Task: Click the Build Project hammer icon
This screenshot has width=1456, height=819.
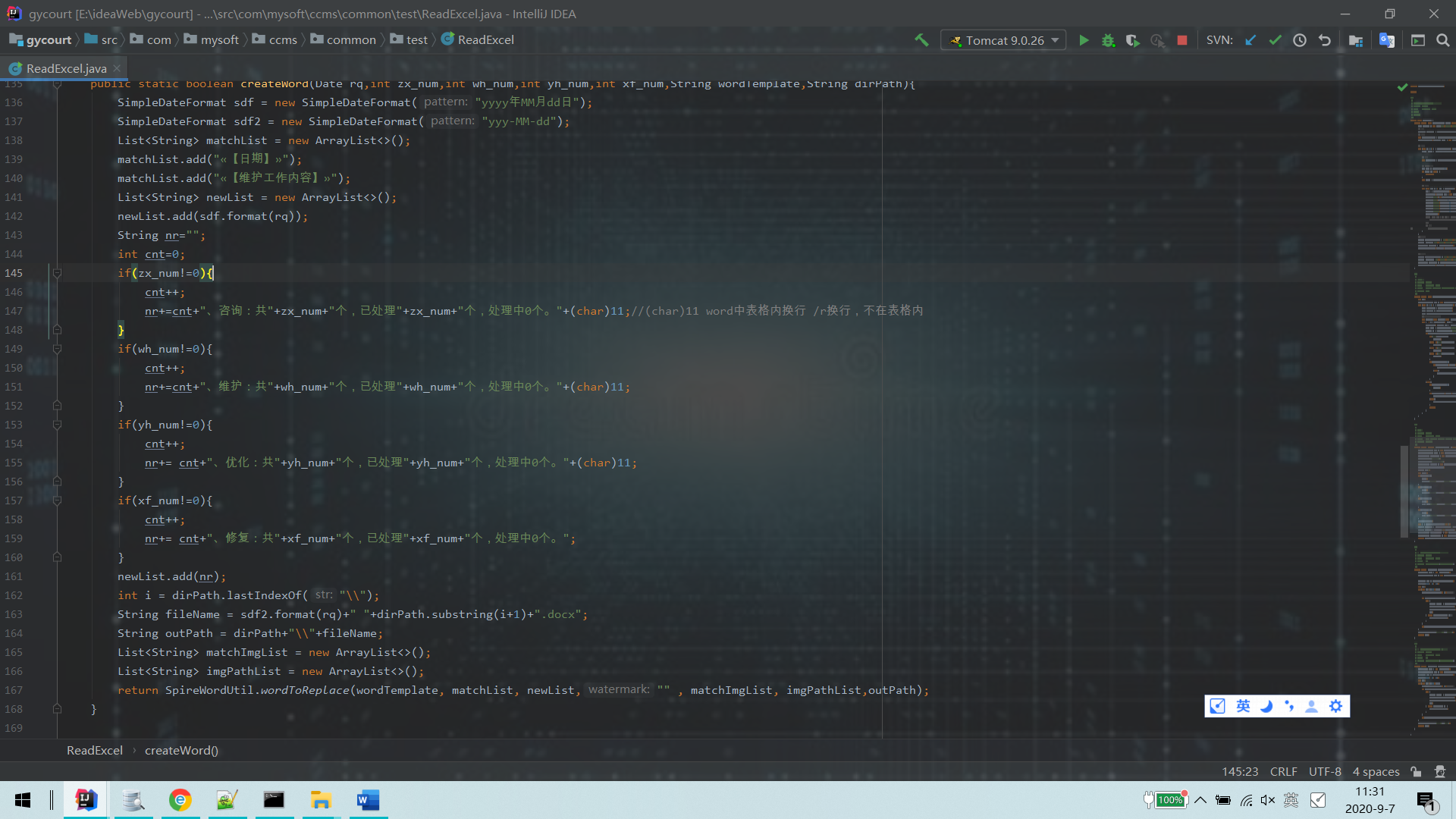Action: point(921,40)
